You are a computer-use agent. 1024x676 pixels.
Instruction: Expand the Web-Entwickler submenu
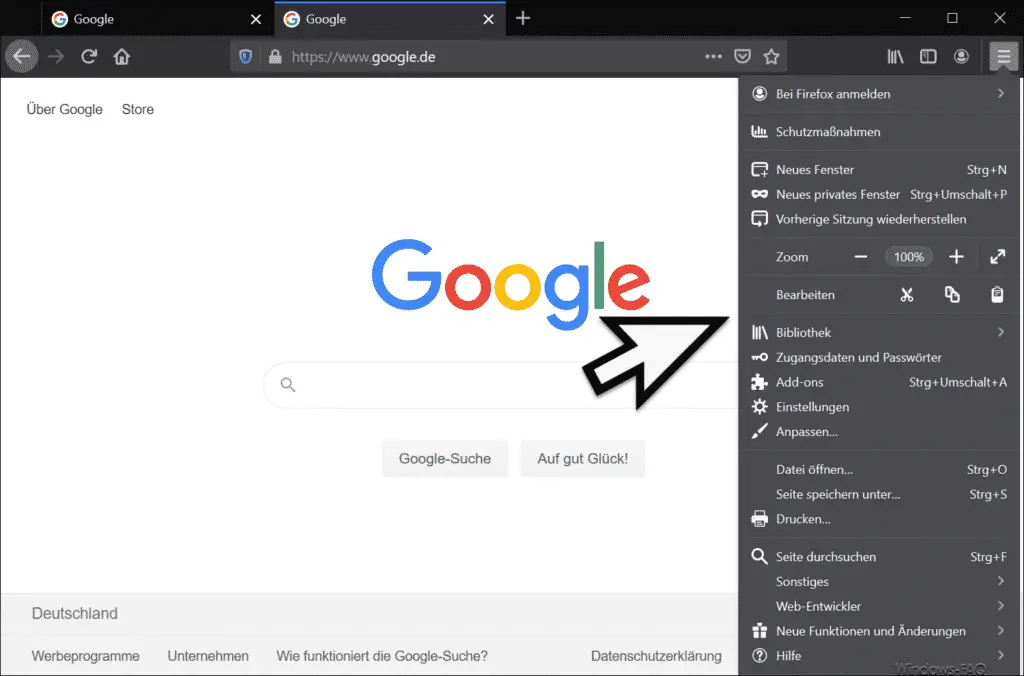click(879, 607)
